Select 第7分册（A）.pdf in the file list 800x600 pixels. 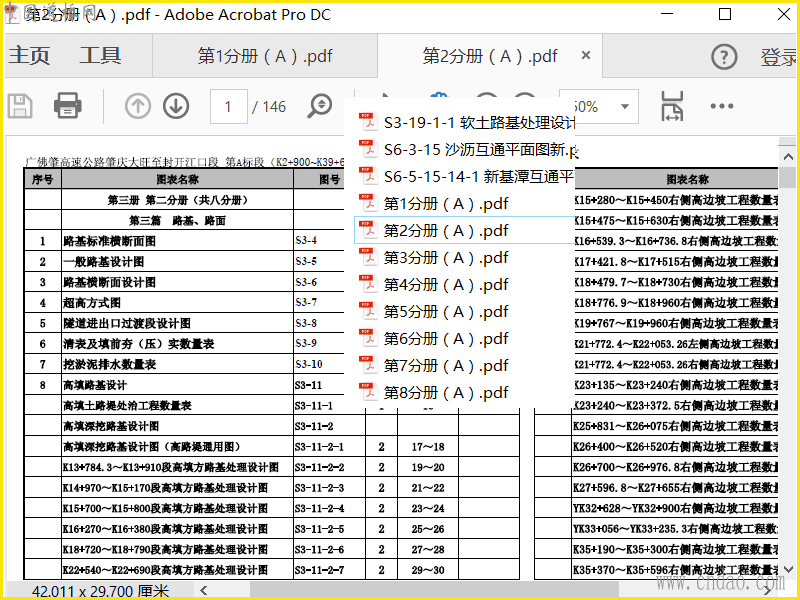pyautogui.click(x=464, y=366)
